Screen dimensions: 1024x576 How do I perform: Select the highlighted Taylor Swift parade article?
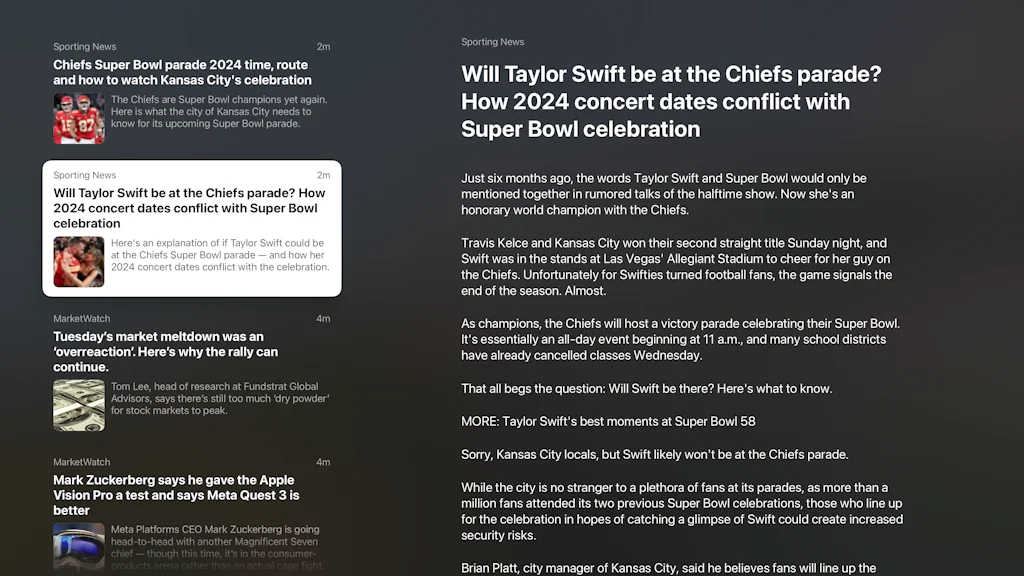pyautogui.click(x=192, y=207)
